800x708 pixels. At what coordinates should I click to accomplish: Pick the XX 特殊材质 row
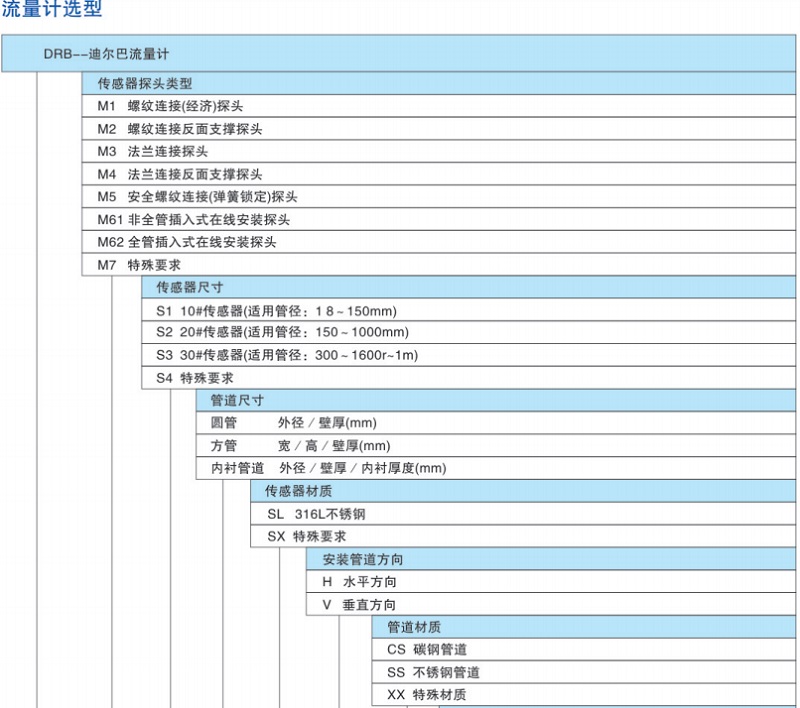[x=426, y=695]
